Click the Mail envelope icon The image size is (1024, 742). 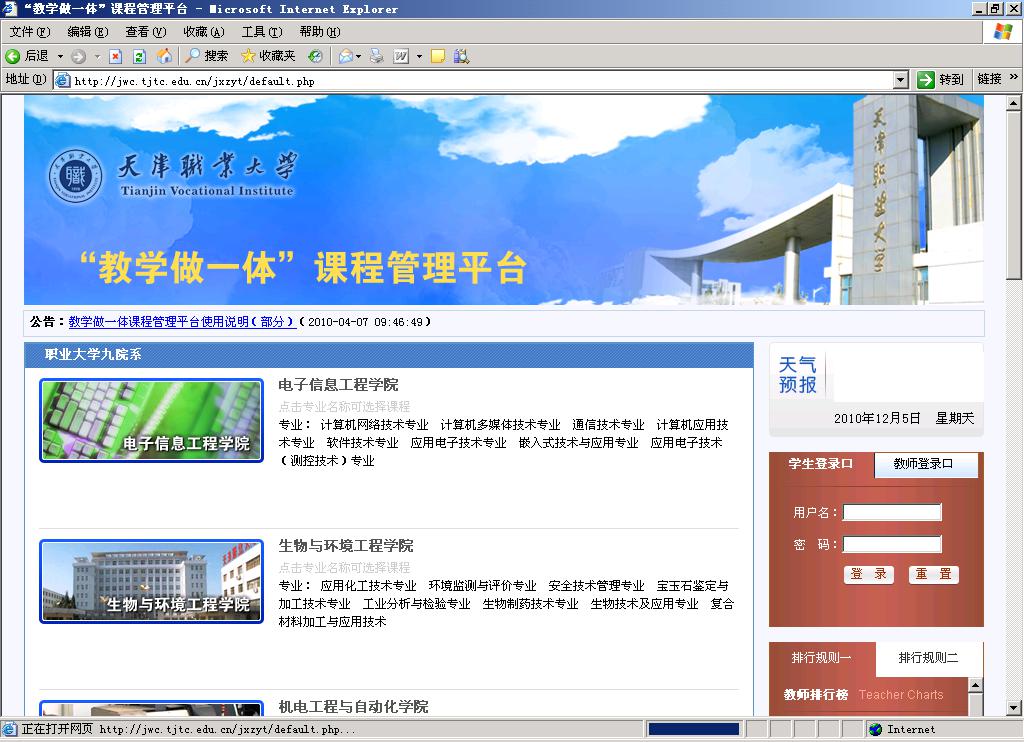click(x=345, y=56)
